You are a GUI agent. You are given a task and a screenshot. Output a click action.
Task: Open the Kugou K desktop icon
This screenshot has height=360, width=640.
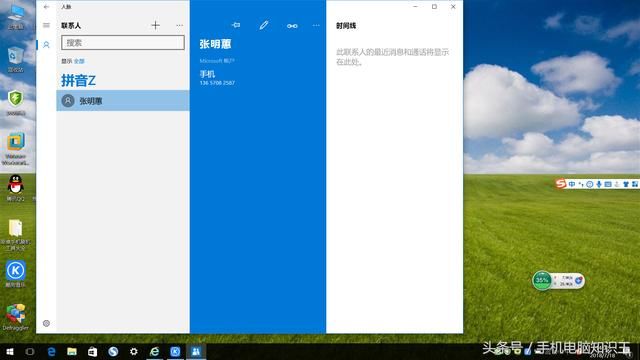click(x=16, y=274)
